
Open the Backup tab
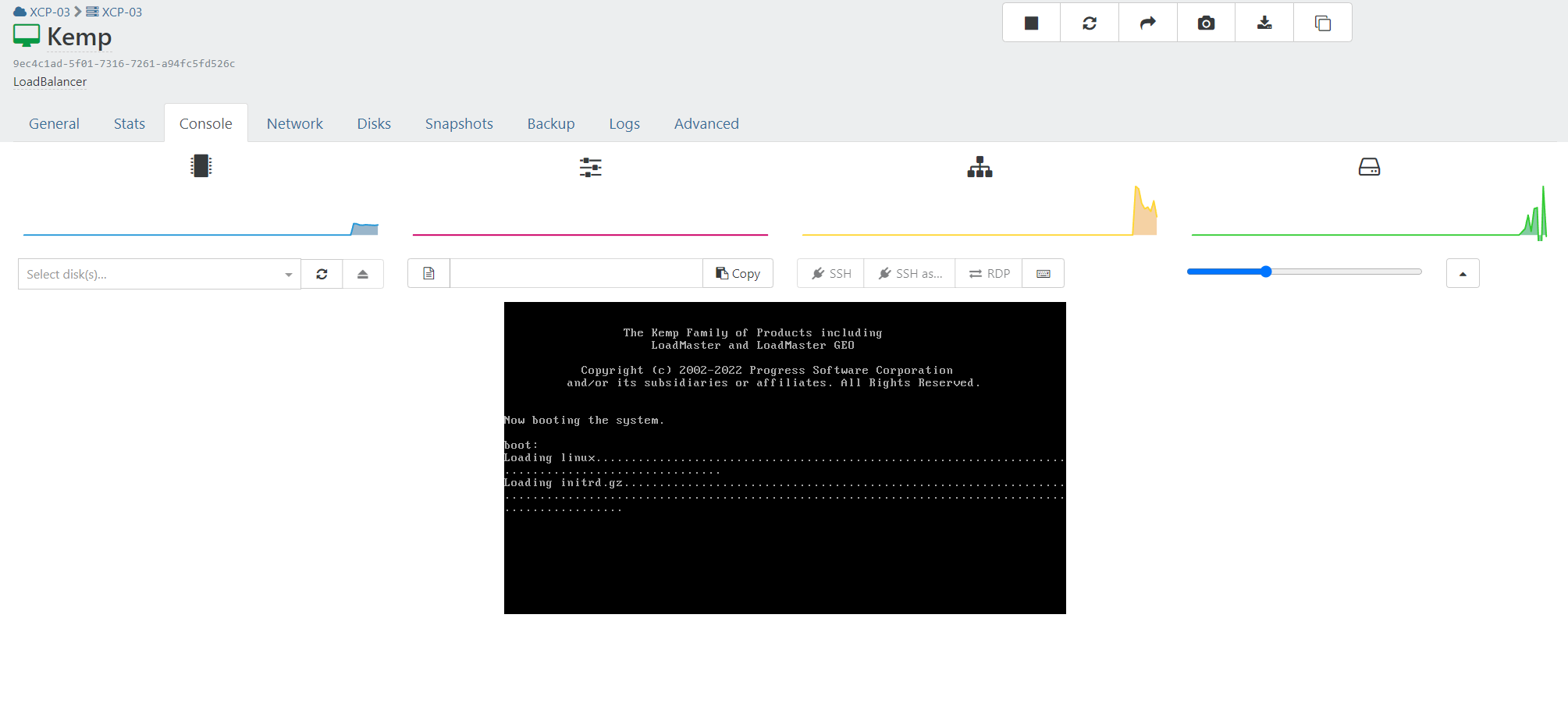click(551, 123)
